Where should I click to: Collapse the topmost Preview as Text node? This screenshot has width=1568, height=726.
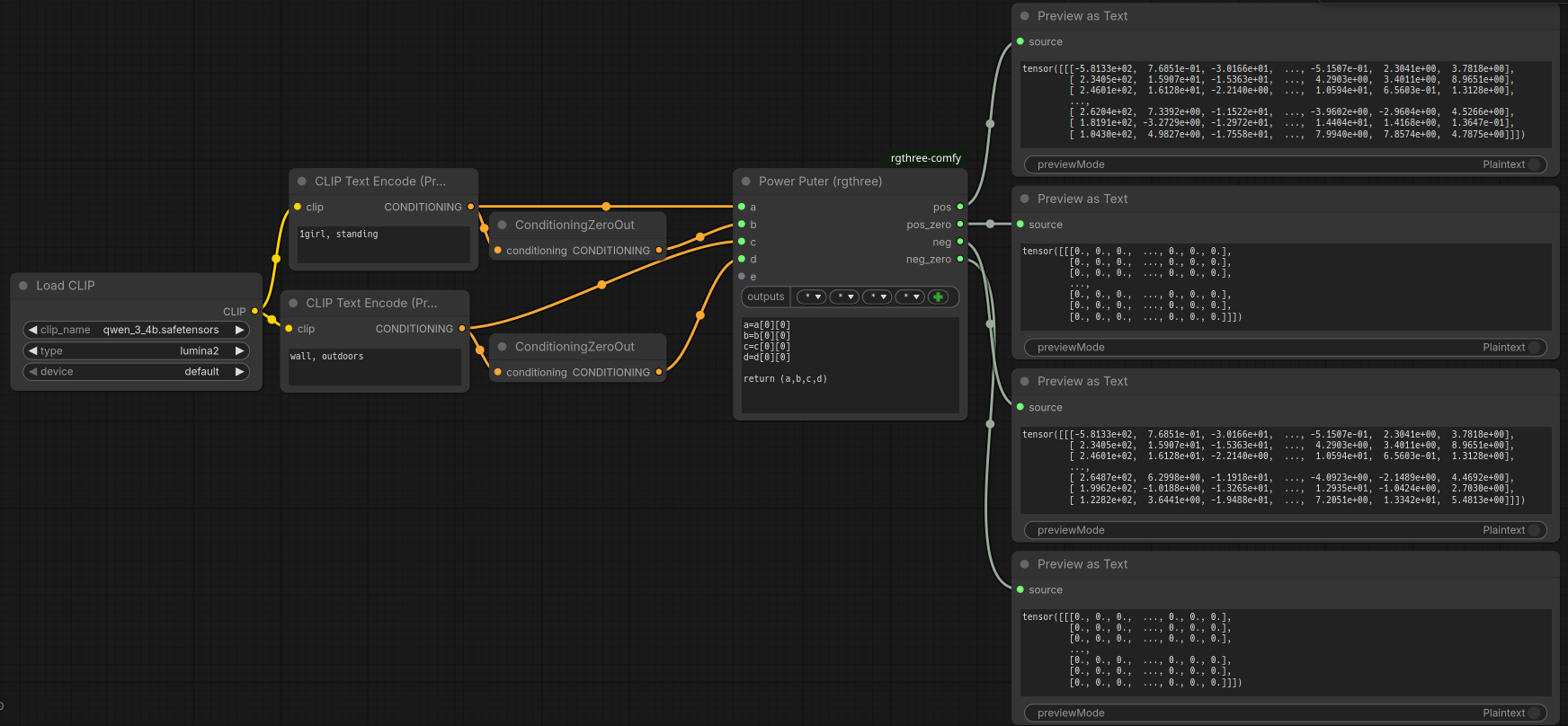(1025, 16)
